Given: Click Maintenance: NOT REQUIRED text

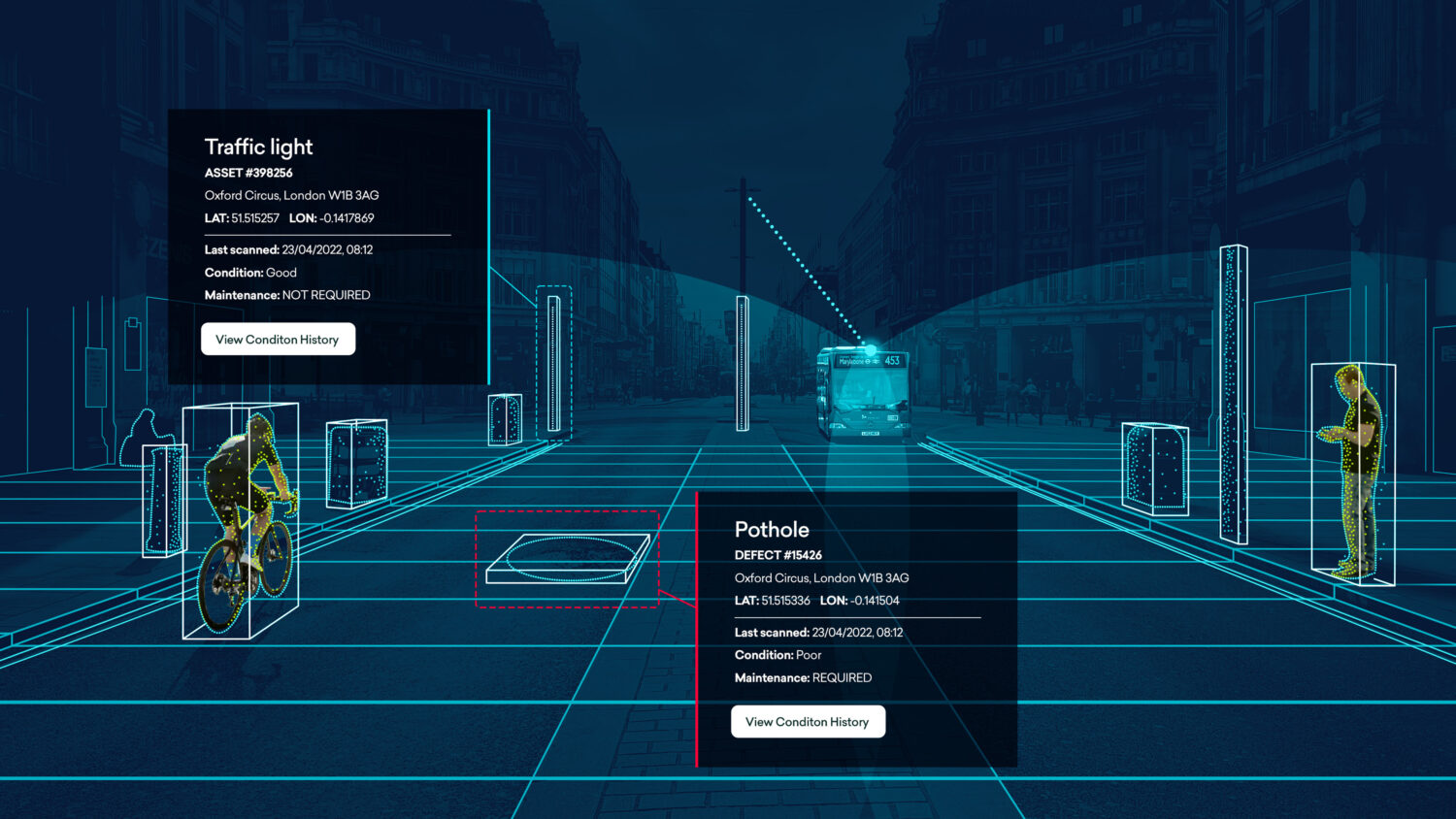Looking at the screenshot, I should tap(287, 295).
